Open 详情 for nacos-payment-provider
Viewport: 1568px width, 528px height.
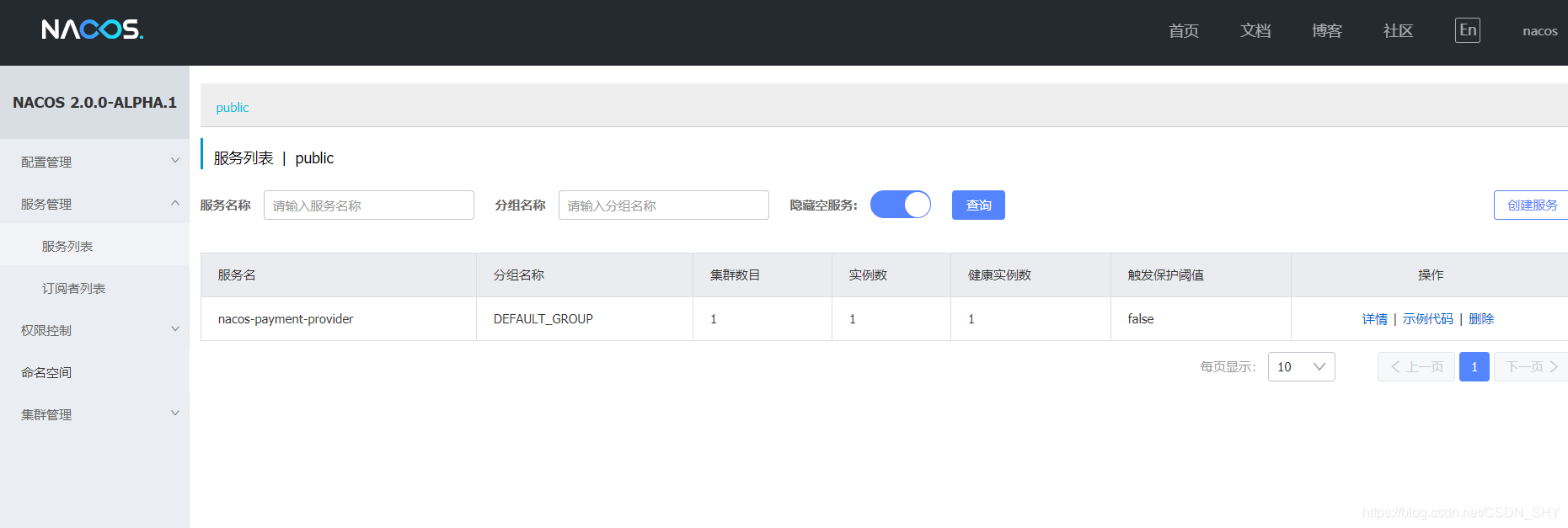point(1375,319)
